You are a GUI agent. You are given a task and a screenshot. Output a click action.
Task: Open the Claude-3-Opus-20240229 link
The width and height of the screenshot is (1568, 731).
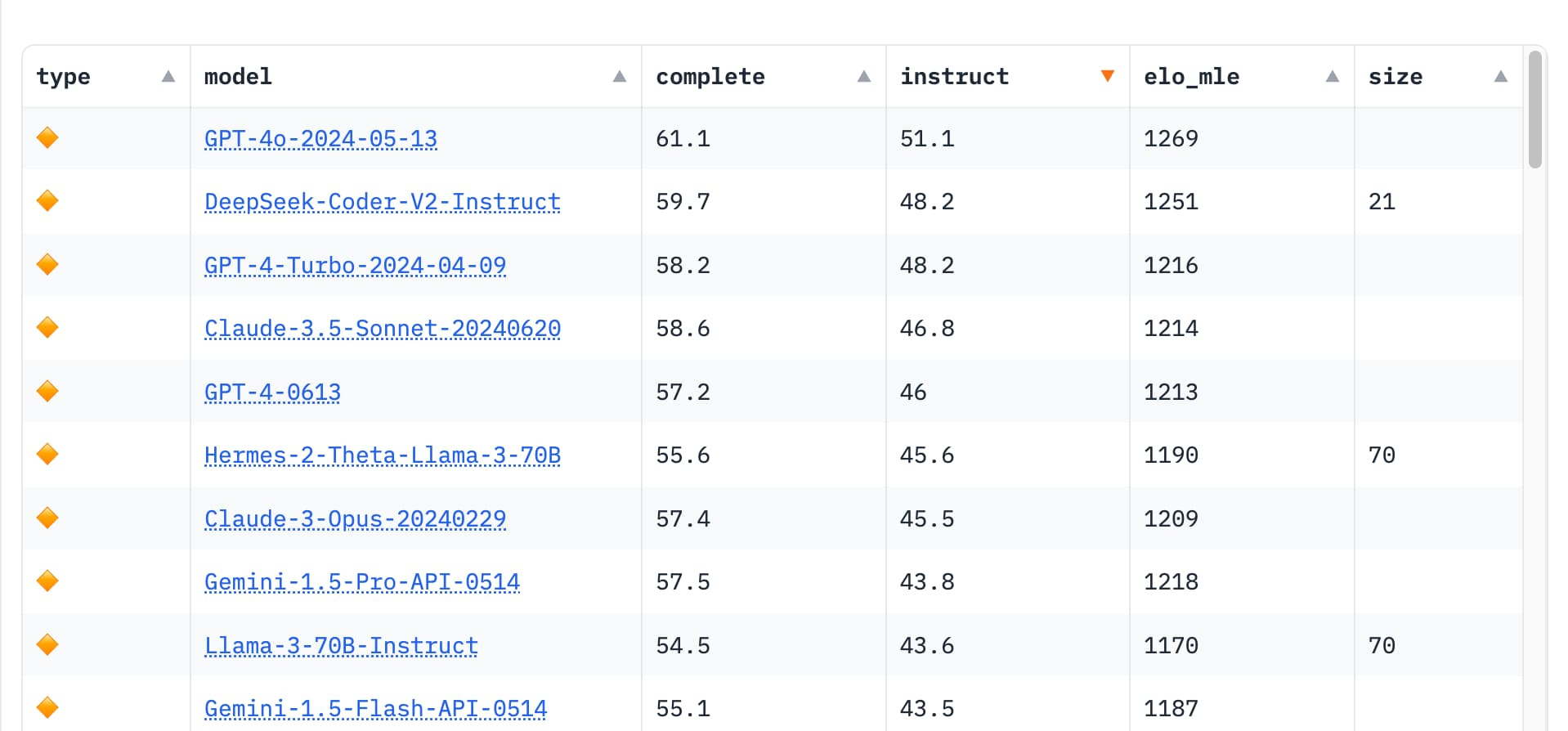pyautogui.click(x=355, y=519)
